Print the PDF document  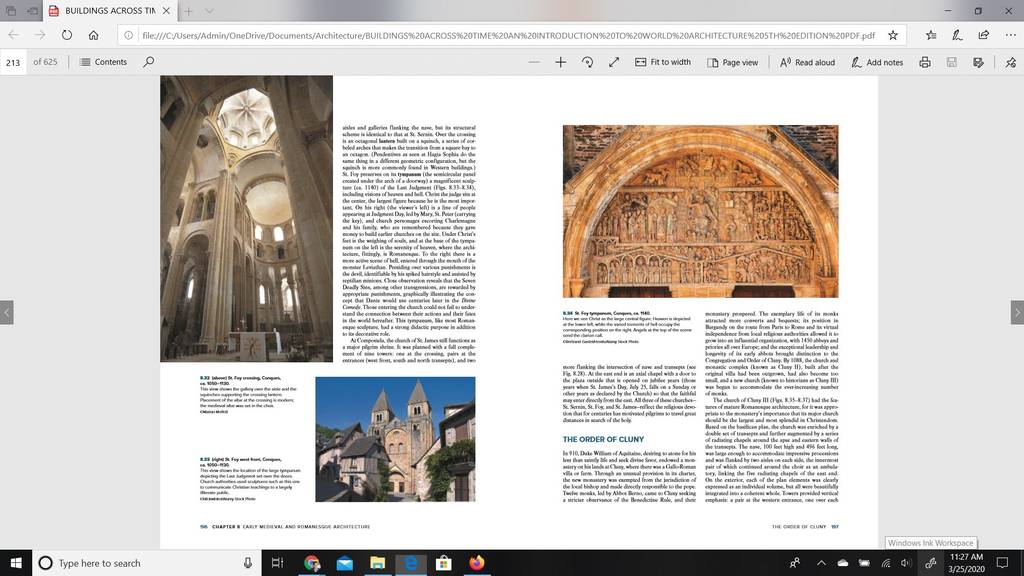pos(925,62)
